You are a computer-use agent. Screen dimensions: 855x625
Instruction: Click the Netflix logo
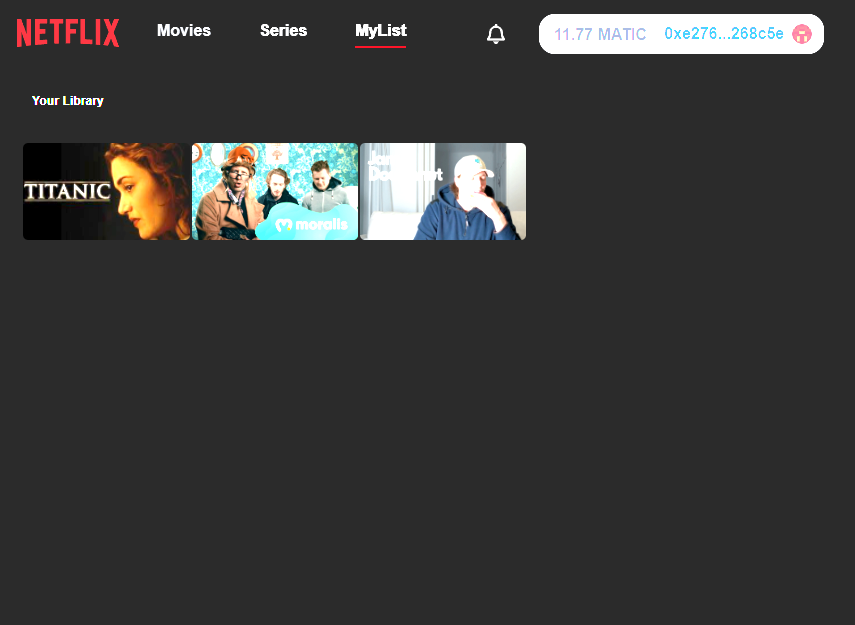(68, 33)
